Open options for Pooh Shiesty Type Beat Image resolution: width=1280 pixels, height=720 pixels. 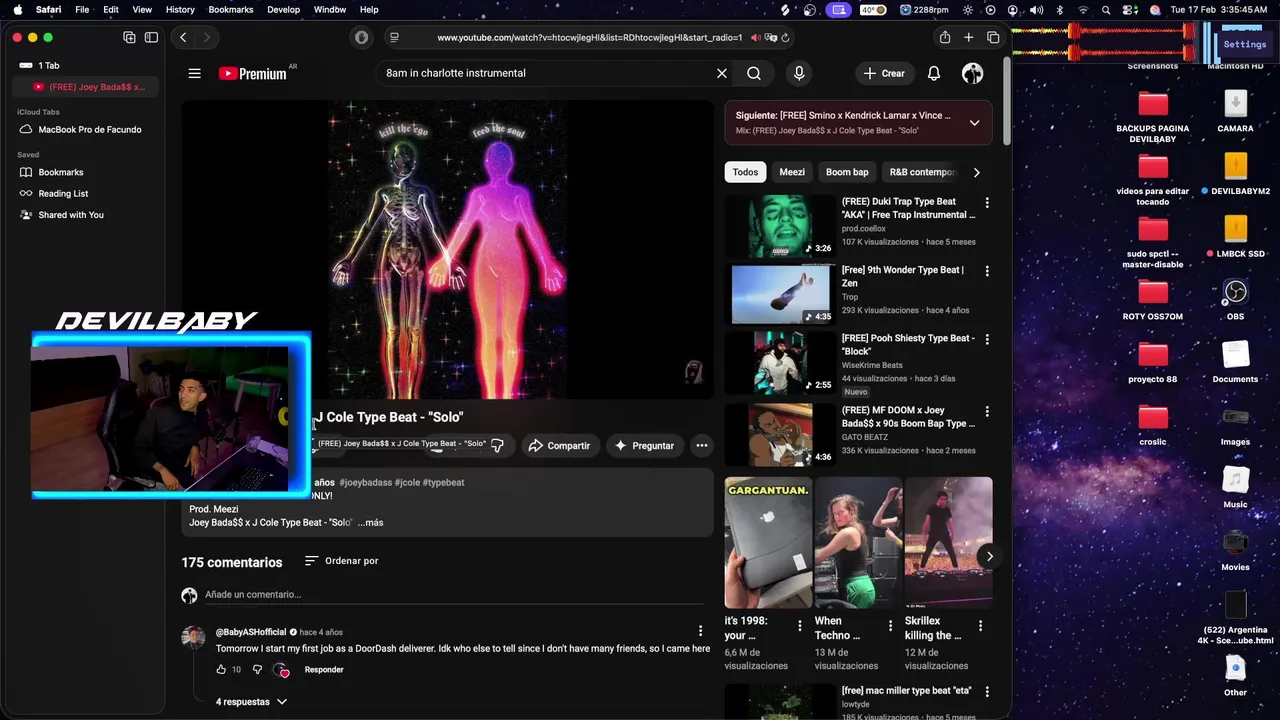[x=987, y=339]
